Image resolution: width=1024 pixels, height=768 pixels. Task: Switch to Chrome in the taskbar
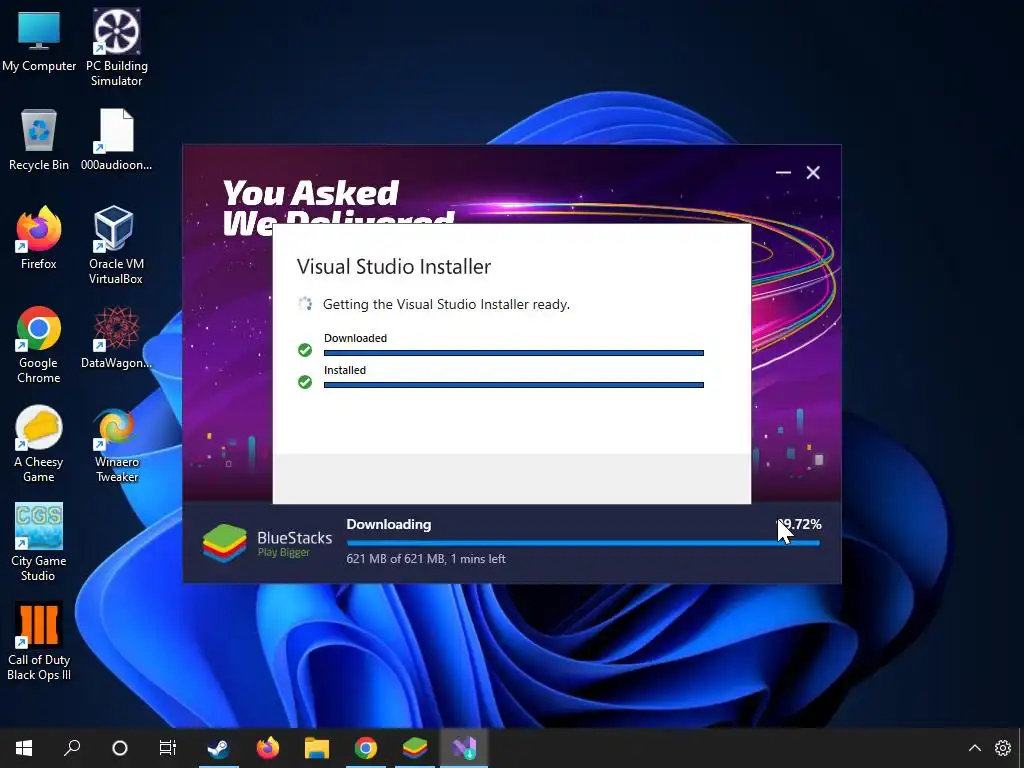(x=366, y=747)
